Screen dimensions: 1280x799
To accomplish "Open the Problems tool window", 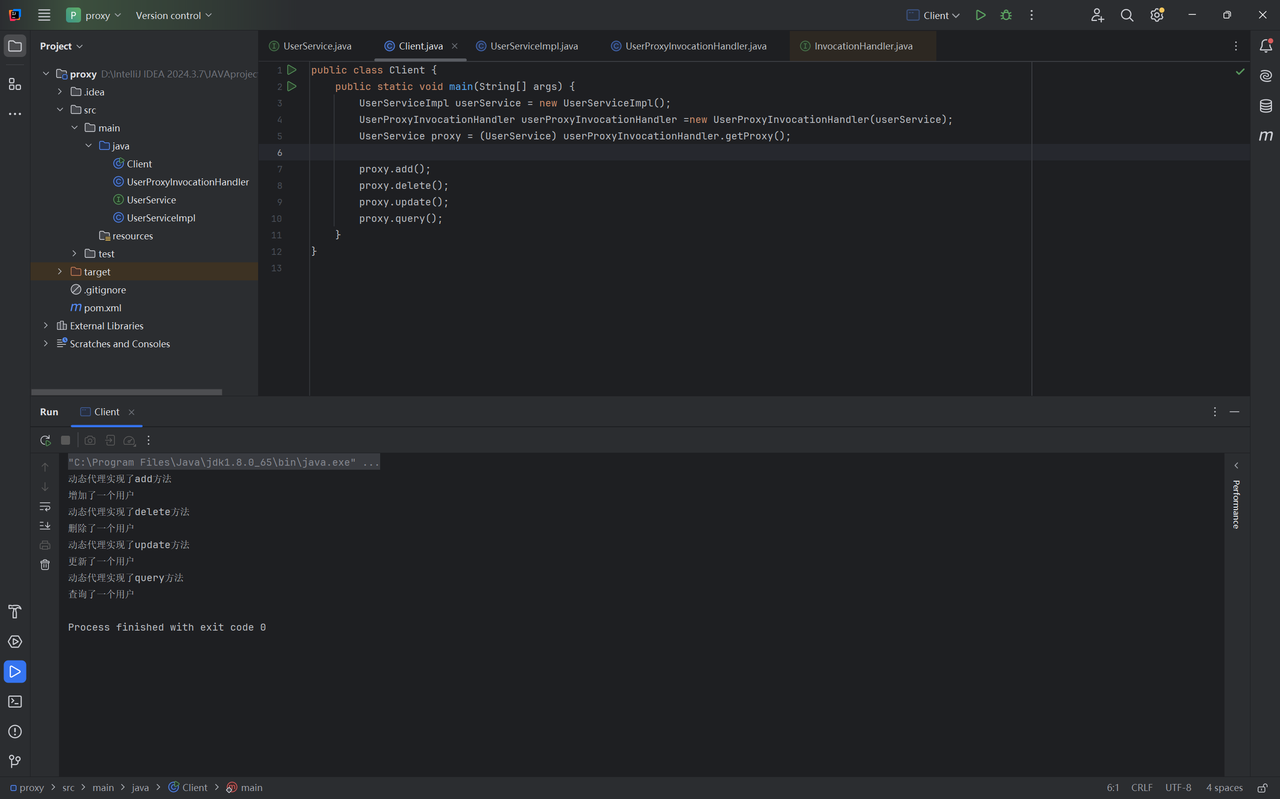I will [x=15, y=732].
